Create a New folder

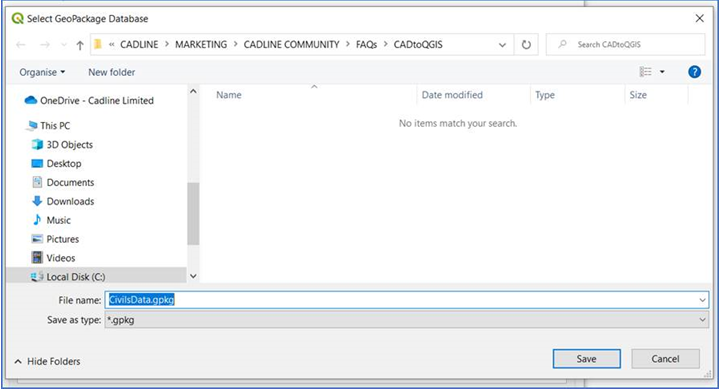click(112, 73)
